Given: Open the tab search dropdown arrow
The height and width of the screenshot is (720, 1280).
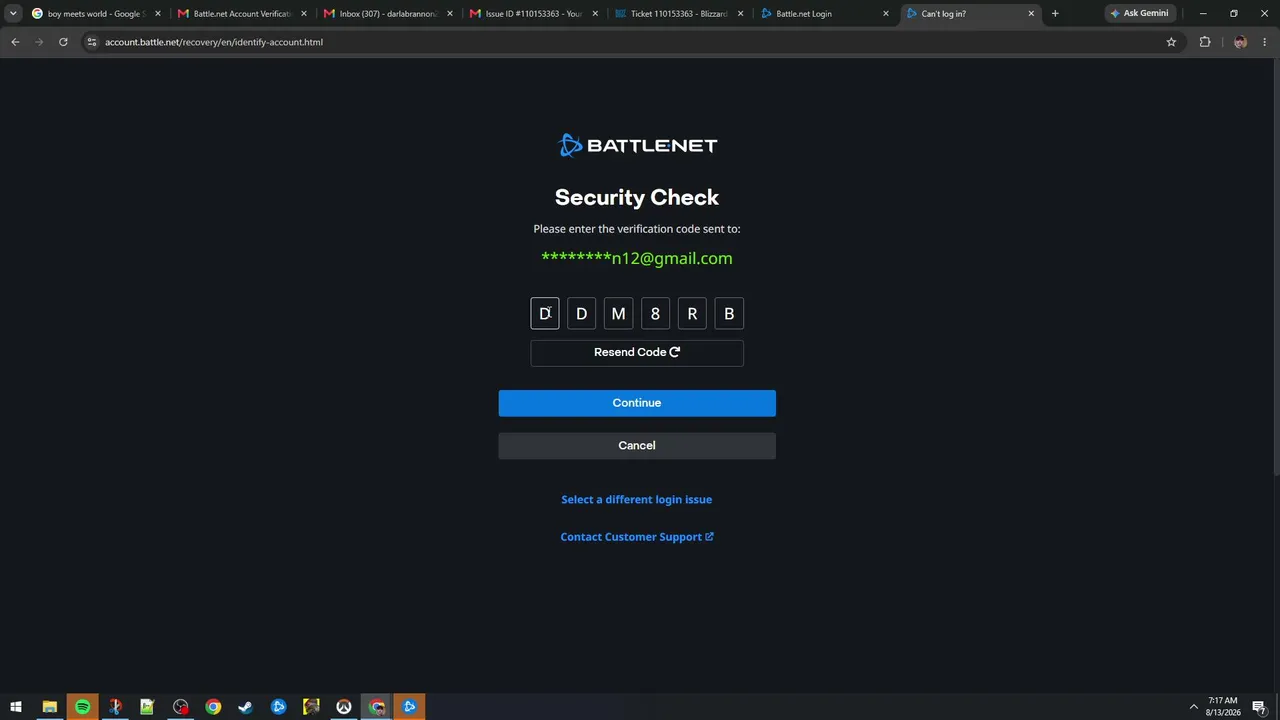Looking at the screenshot, I should click(13, 14).
